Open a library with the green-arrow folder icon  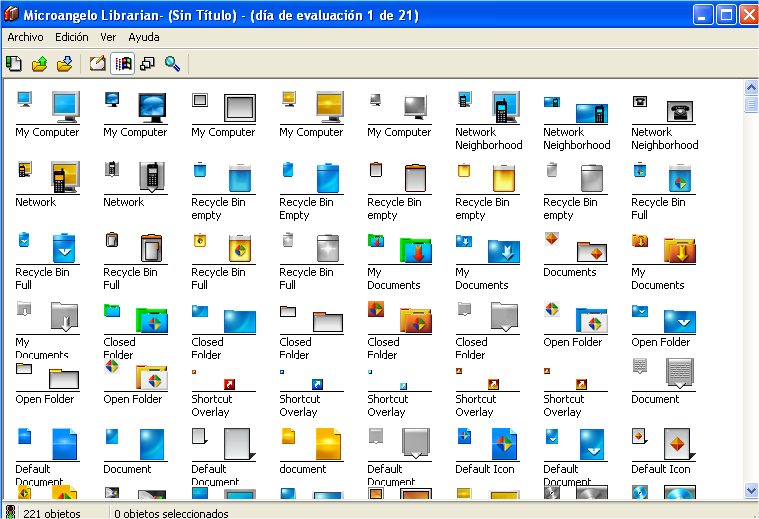point(39,63)
